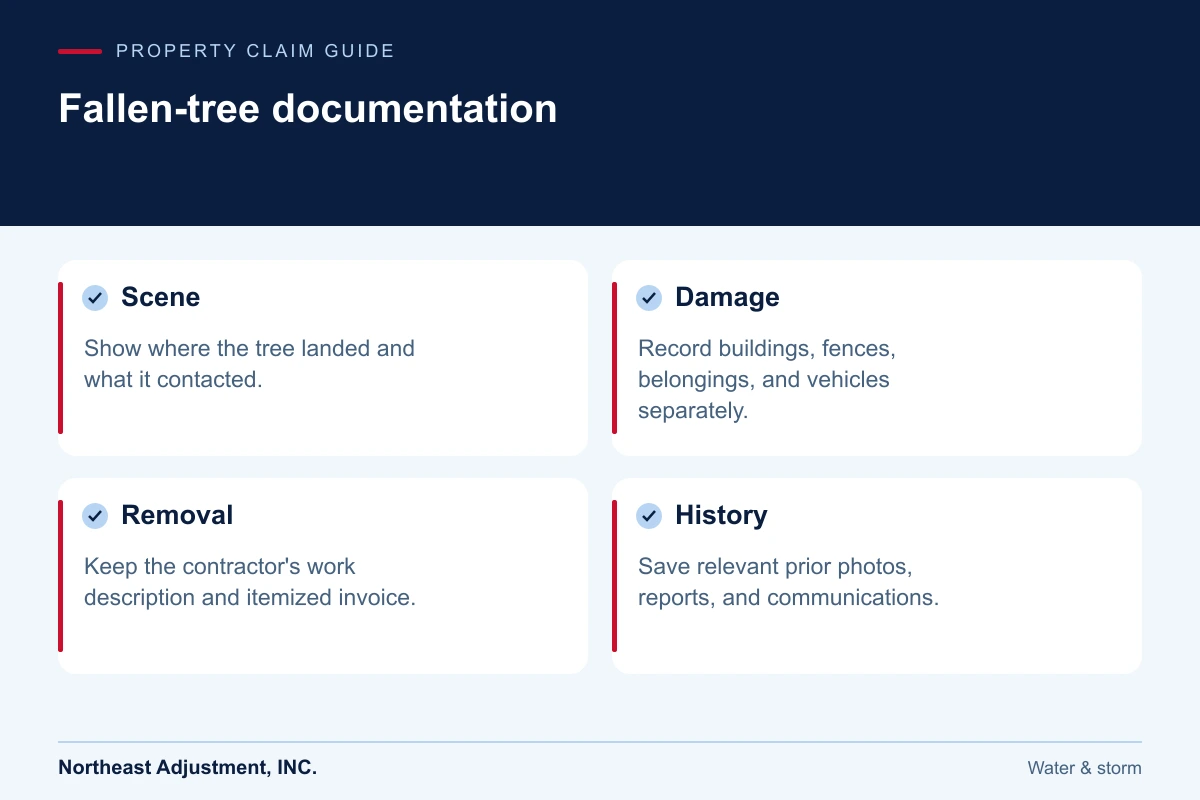Click the 'Fallen-tree documentation' title
1200x800 pixels.
[308, 109]
